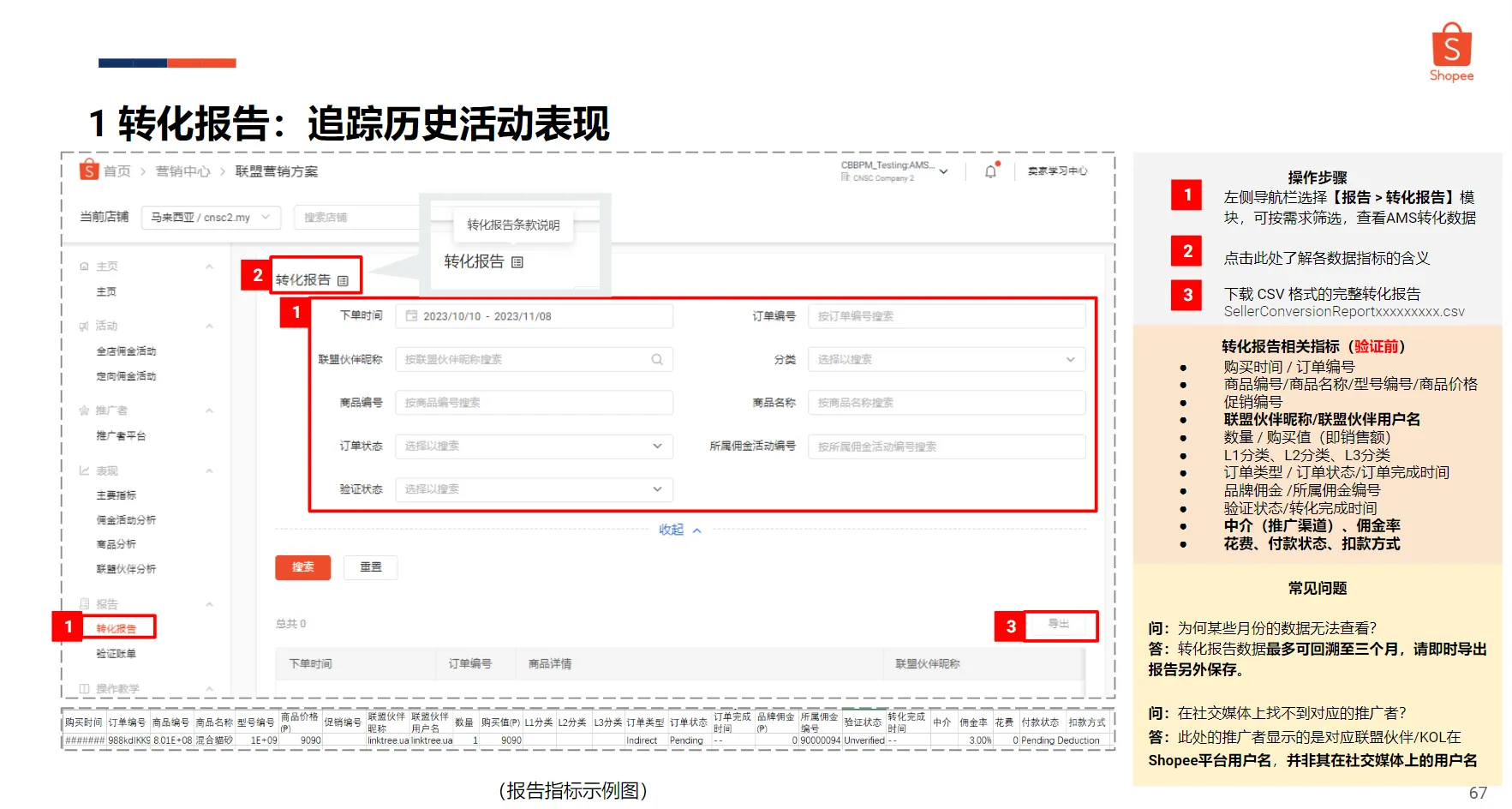Viewport: 1512px width, 809px height.
Task: Open the 分类 selection dropdown
Action: (1072, 359)
